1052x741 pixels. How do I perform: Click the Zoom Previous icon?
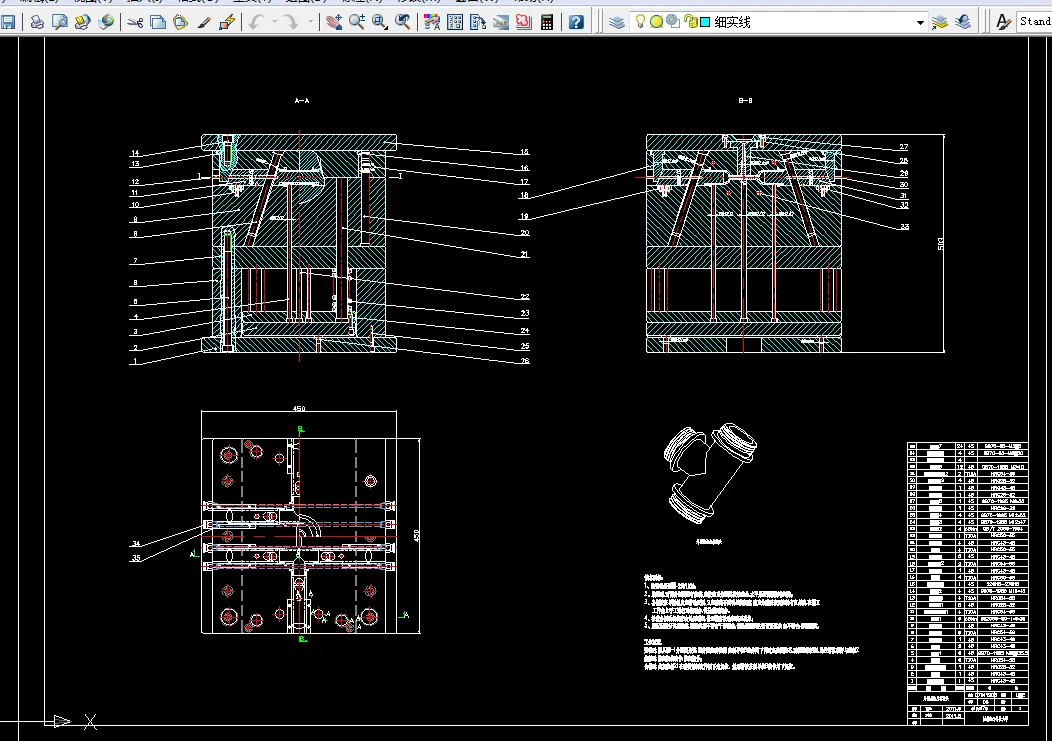pos(403,22)
